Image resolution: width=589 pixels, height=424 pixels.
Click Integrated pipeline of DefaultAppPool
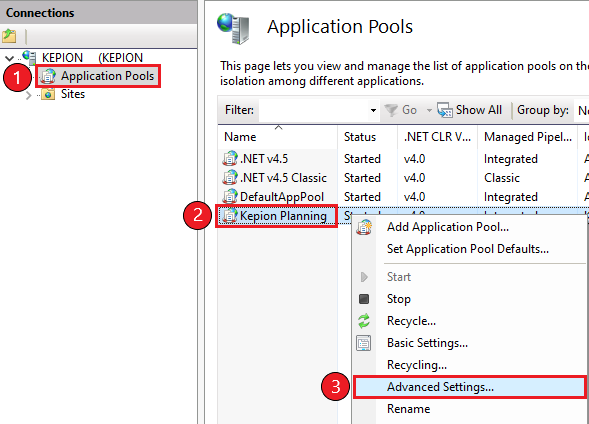tap(510, 197)
